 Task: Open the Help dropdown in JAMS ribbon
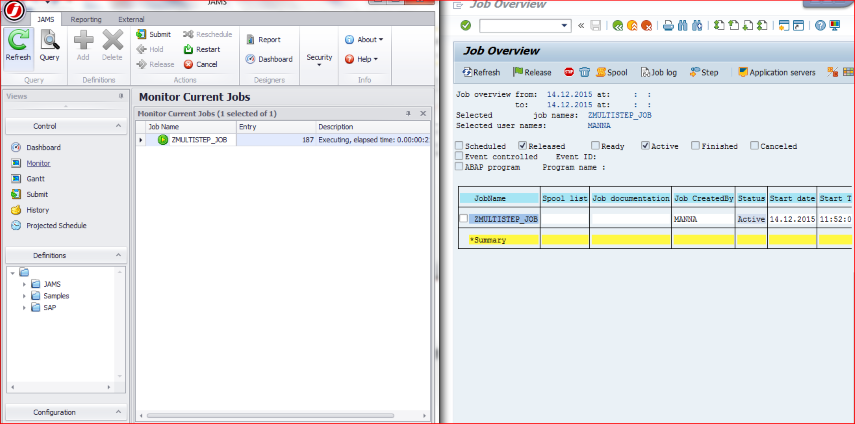coord(362,59)
